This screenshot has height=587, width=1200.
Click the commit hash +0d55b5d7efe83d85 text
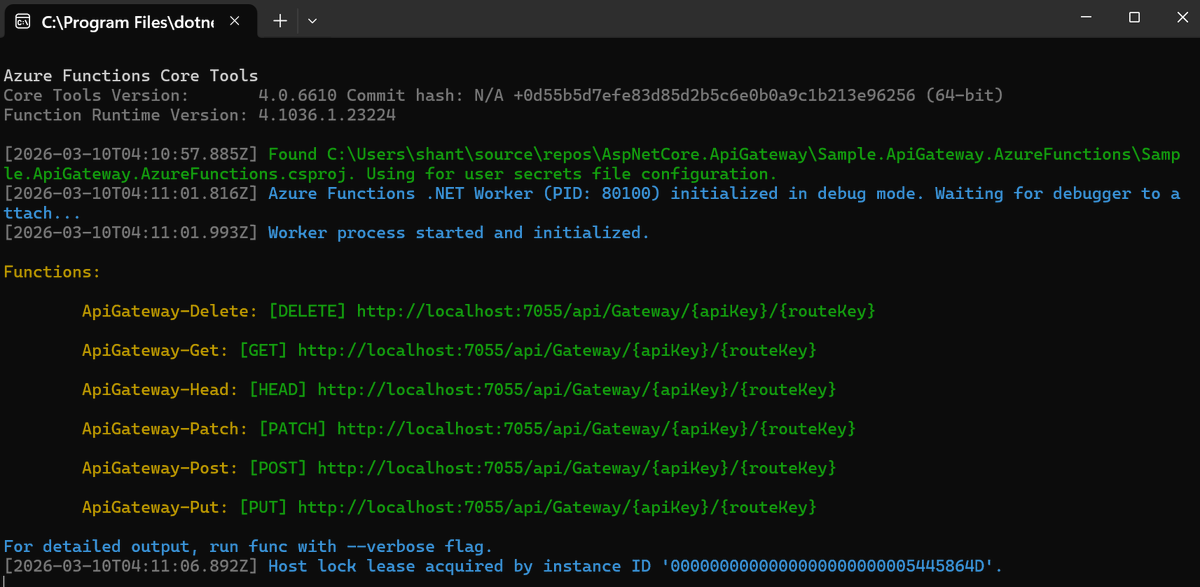[714, 95]
